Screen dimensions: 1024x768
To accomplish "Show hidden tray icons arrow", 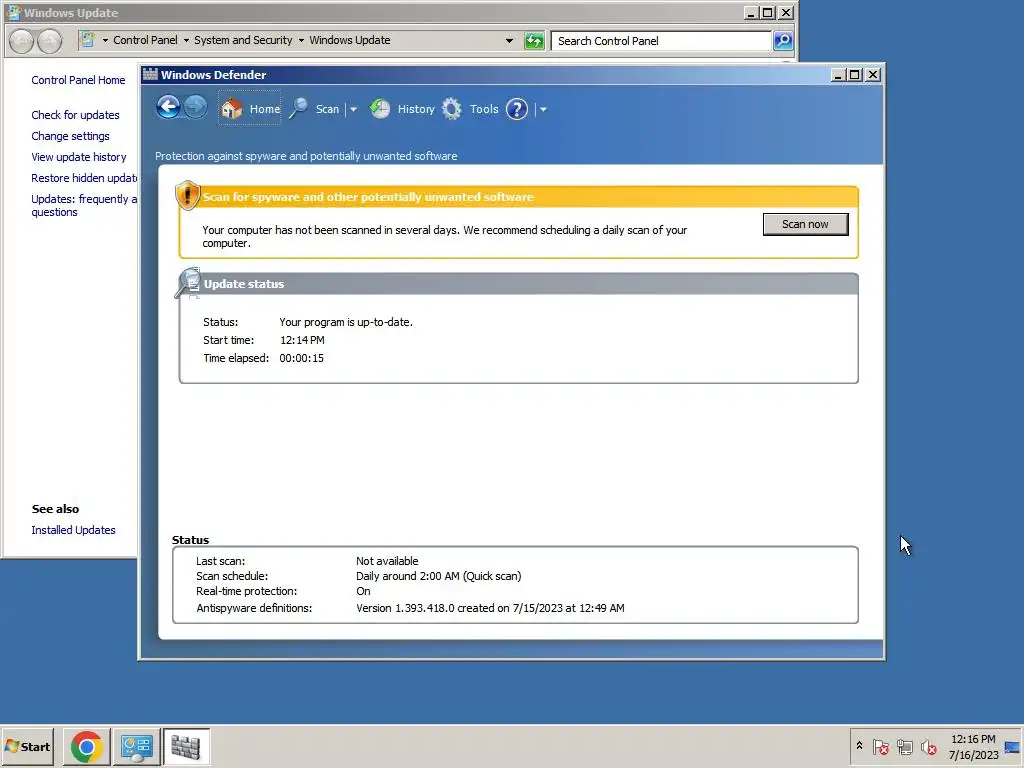I will pyautogui.click(x=859, y=745).
